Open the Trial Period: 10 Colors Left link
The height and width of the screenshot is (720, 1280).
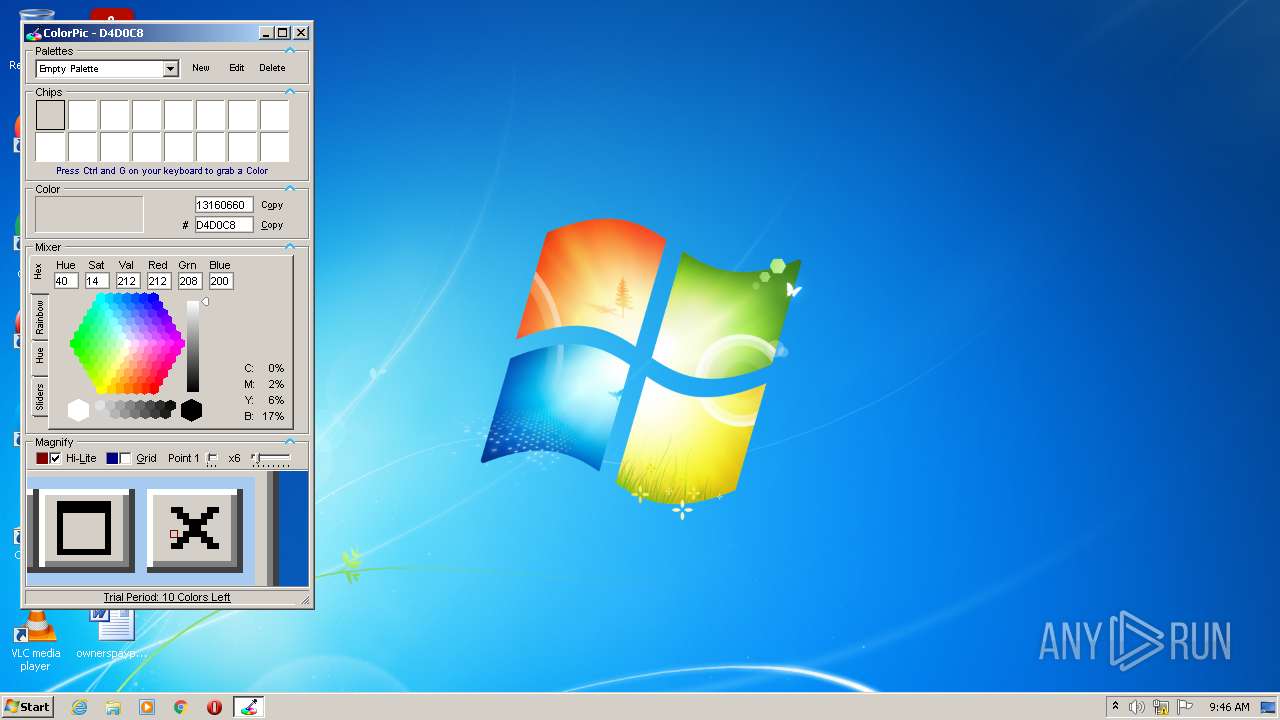167,597
